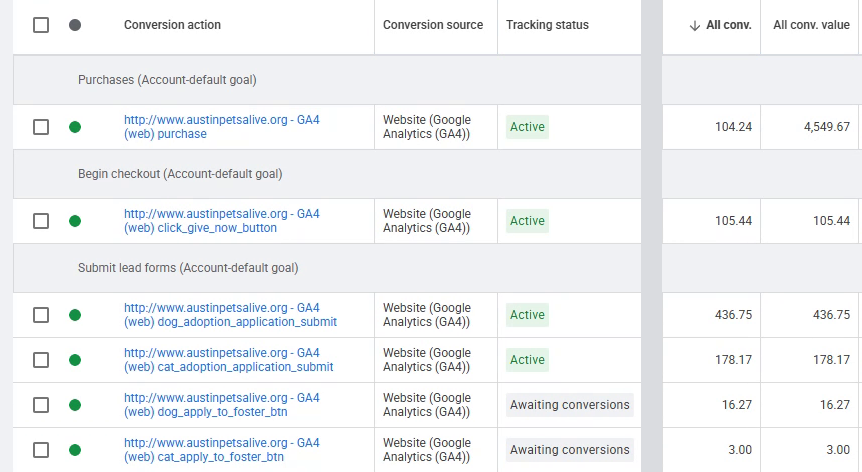The width and height of the screenshot is (862, 472).
Task: Click Awaiting conversions badge for dog_apply_to_foster_btn
Action: point(570,405)
